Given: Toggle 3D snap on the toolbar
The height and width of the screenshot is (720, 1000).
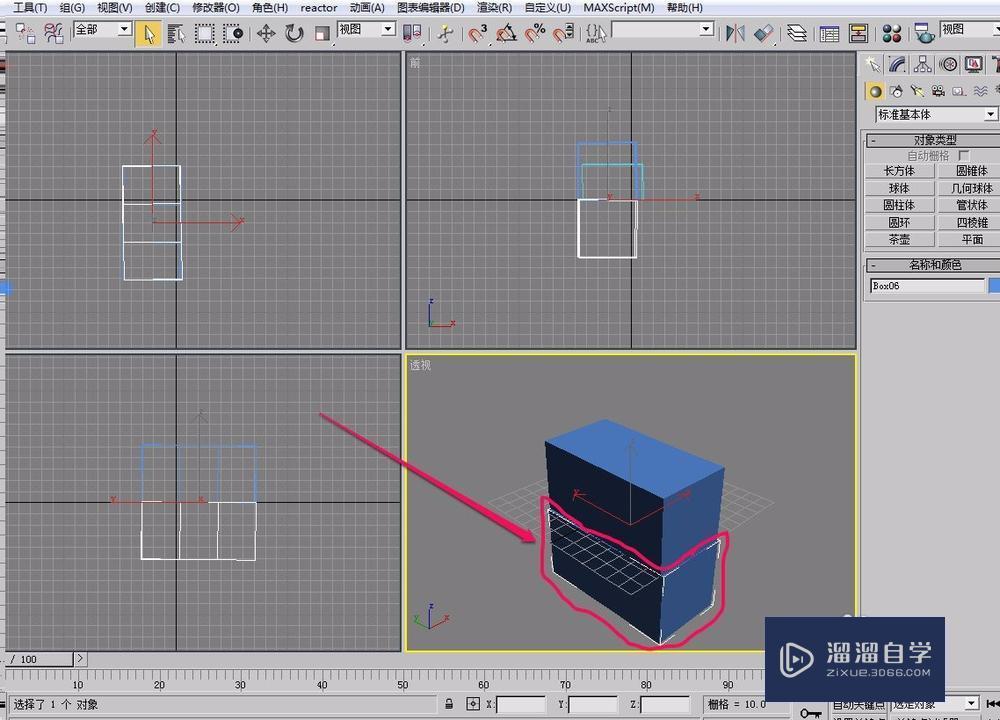Looking at the screenshot, I should [x=477, y=32].
